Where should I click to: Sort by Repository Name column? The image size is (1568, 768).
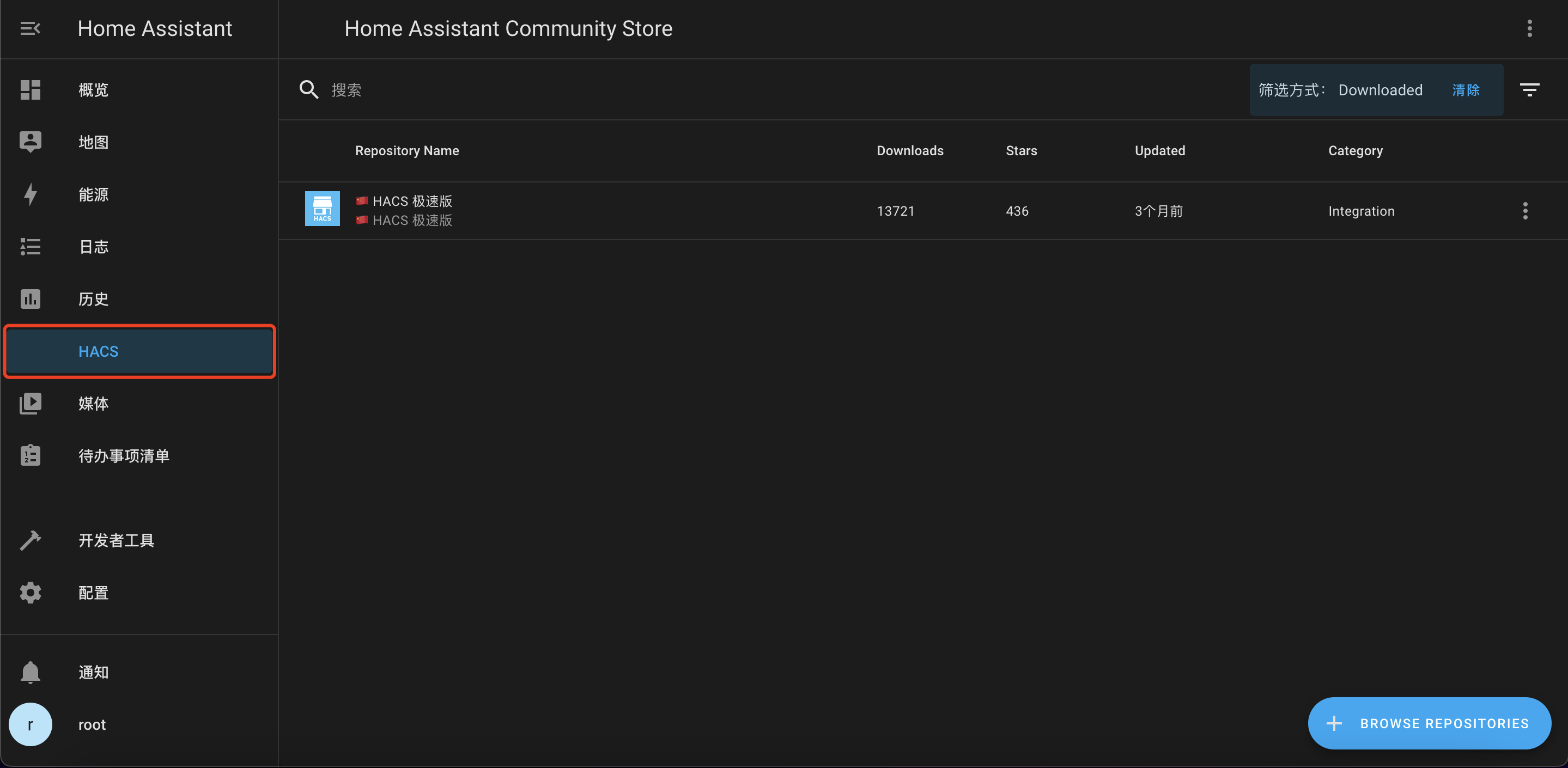pyautogui.click(x=406, y=150)
